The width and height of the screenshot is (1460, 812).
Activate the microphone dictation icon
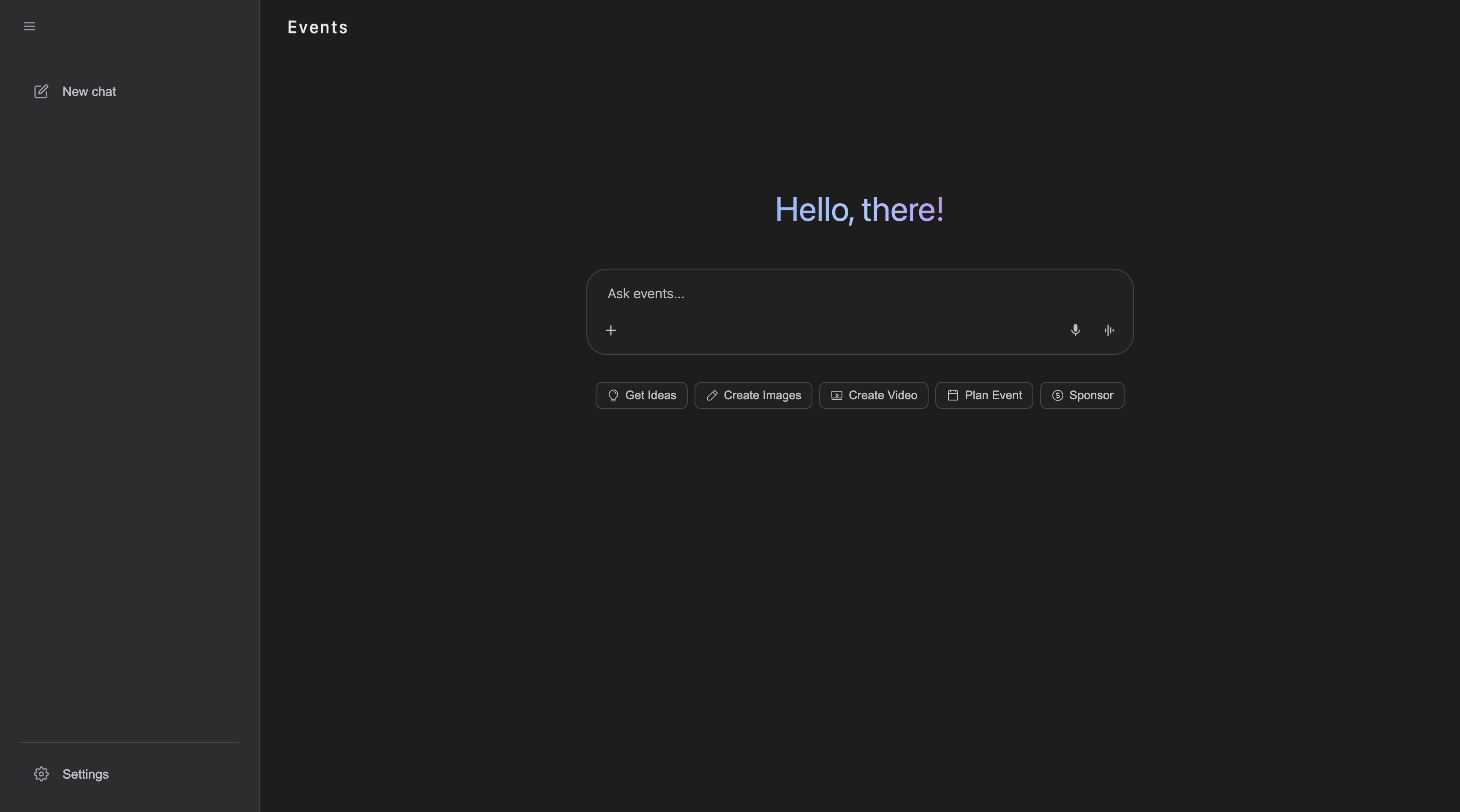click(1075, 330)
